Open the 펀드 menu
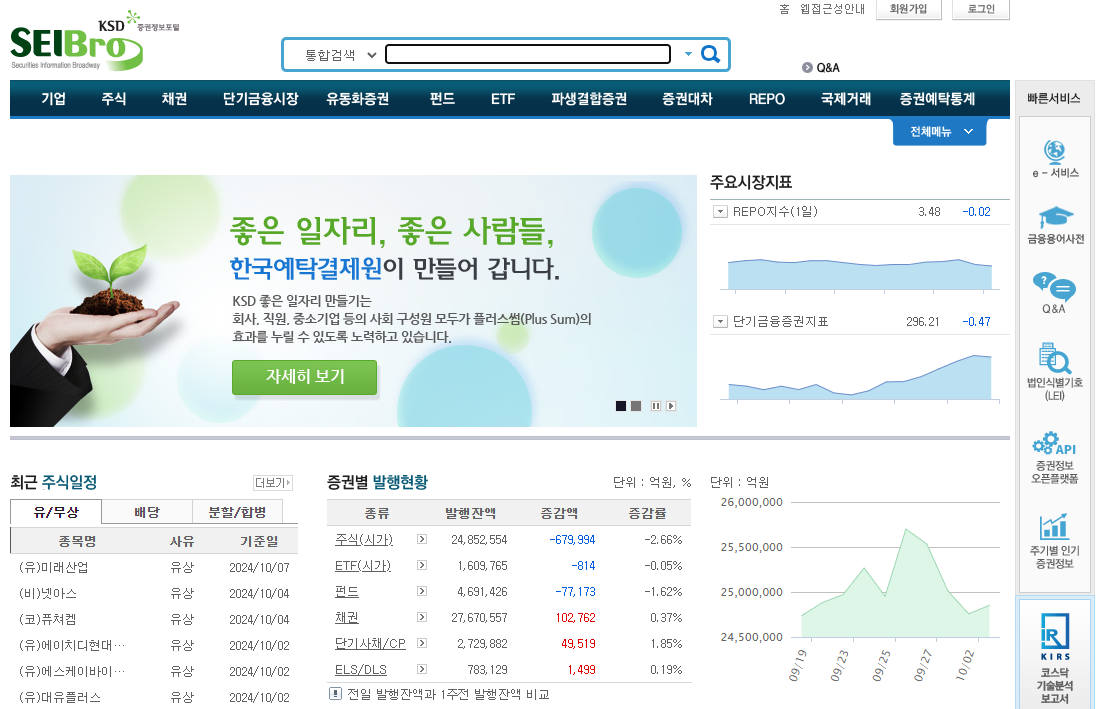The width and height of the screenshot is (1104, 709). 442,99
